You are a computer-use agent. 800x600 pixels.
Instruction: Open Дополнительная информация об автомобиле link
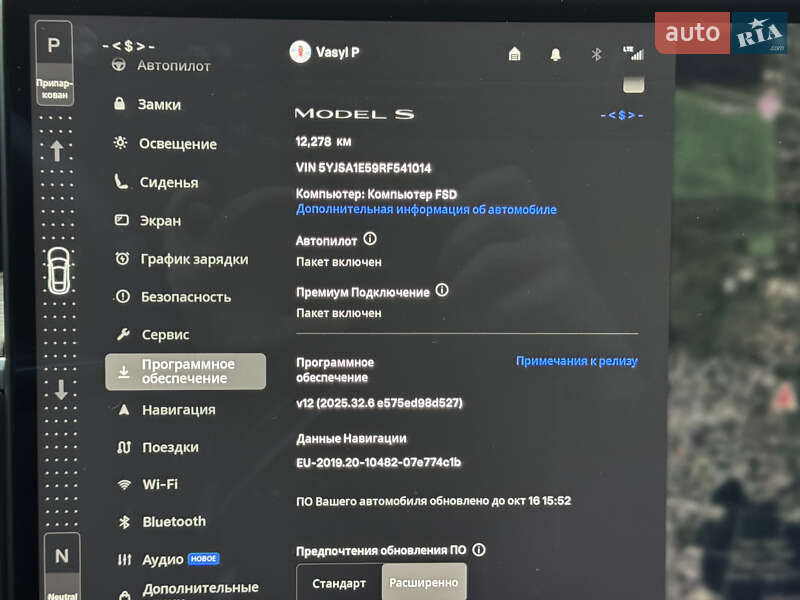(x=426, y=210)
